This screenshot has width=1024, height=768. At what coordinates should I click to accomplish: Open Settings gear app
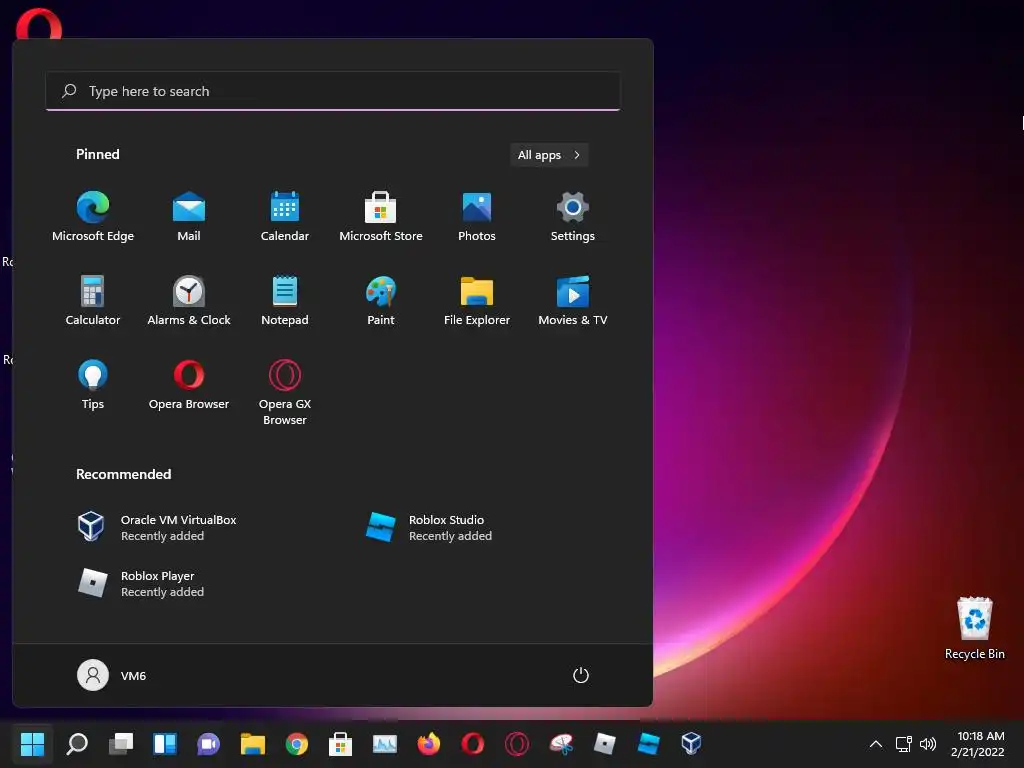pos(573,217)
